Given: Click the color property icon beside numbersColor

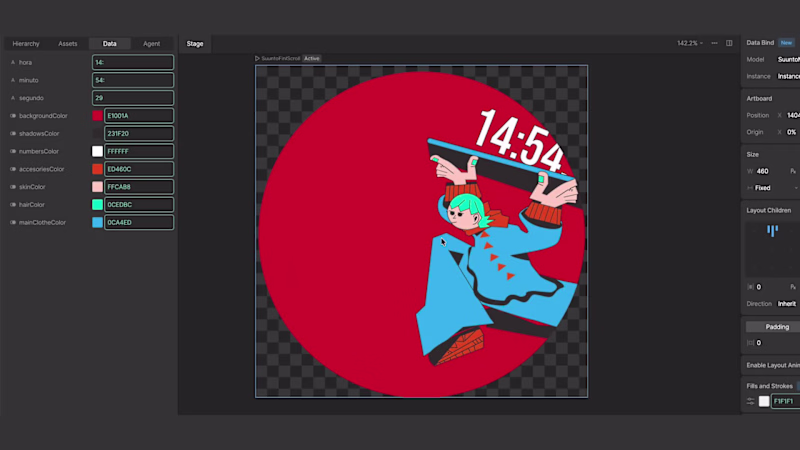Looking at the screenshot, I should [x=13, y=152].
